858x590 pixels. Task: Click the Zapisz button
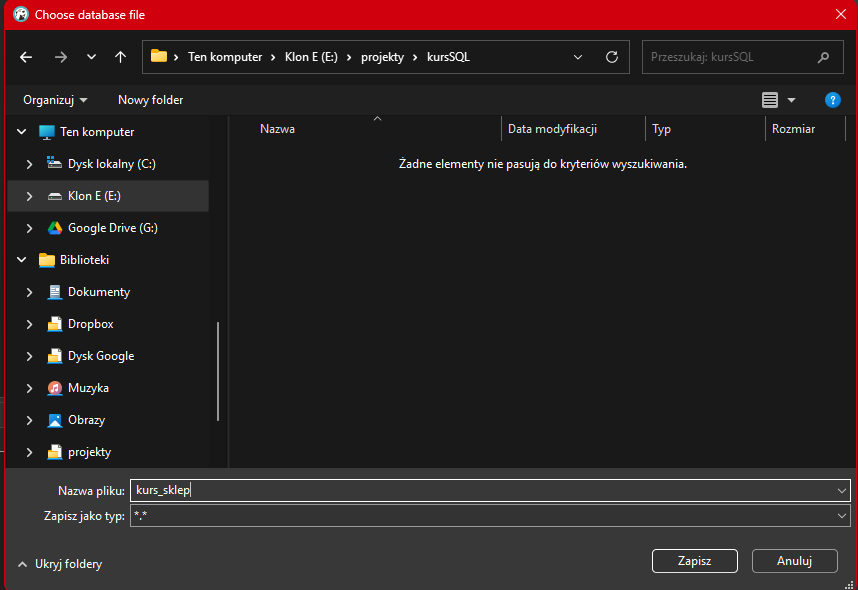pyautogui.click(x=694, y=561)
